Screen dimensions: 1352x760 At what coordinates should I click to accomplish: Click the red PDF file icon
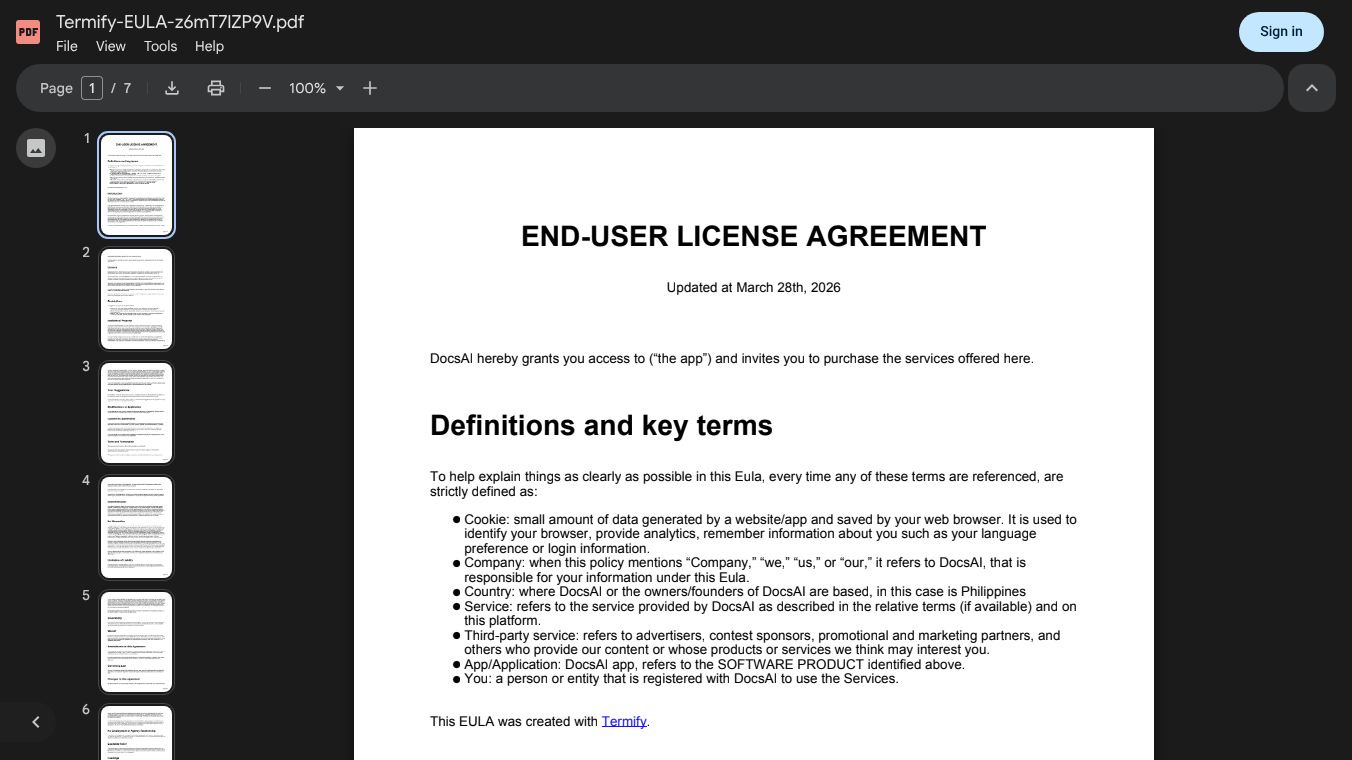pyautogui.click(x=28, y=32)
